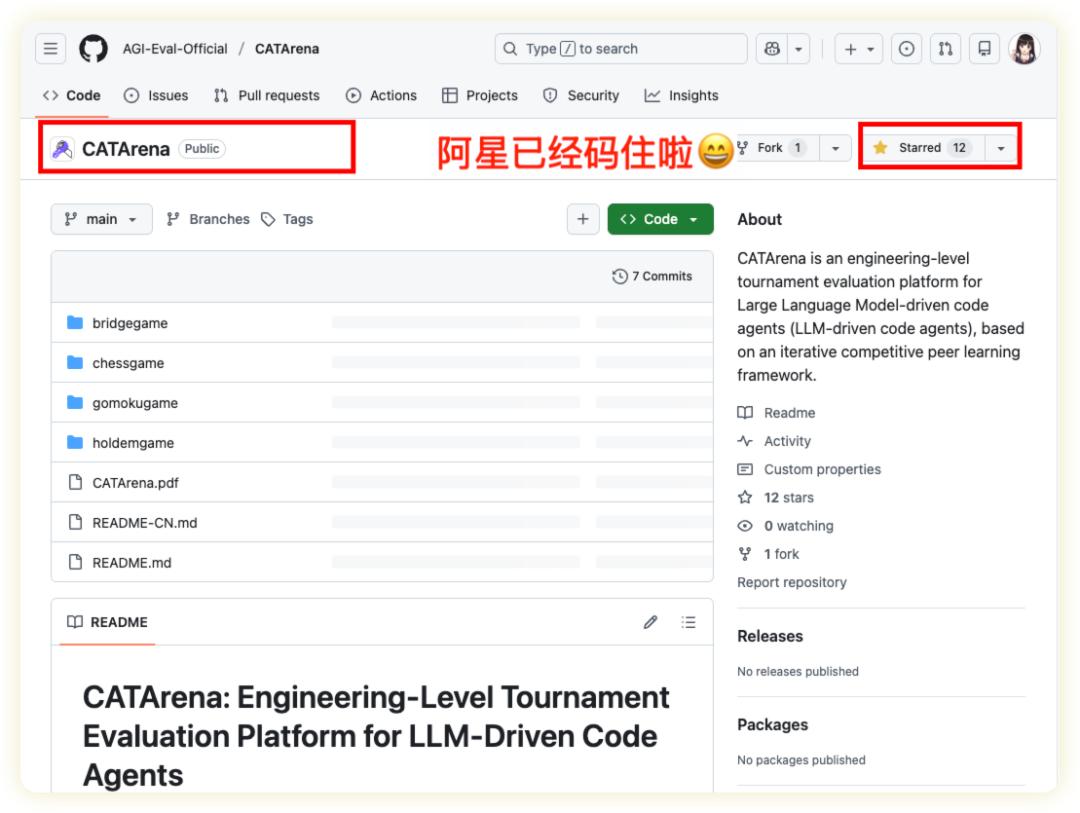Open the notifications inbox icon
Viewport: 1080px width, 813px height.
985,49
